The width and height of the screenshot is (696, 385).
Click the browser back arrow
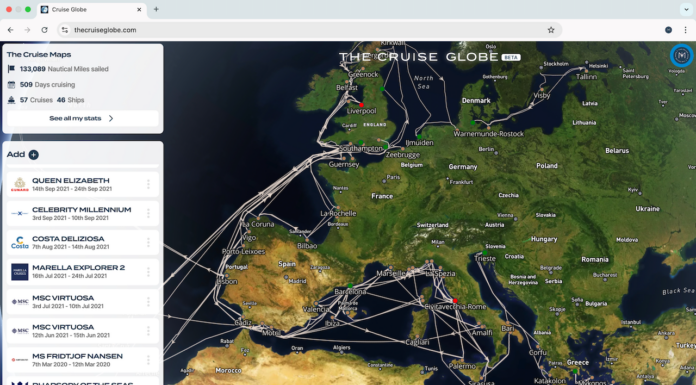pyautogui.click(x=11, y=30)
